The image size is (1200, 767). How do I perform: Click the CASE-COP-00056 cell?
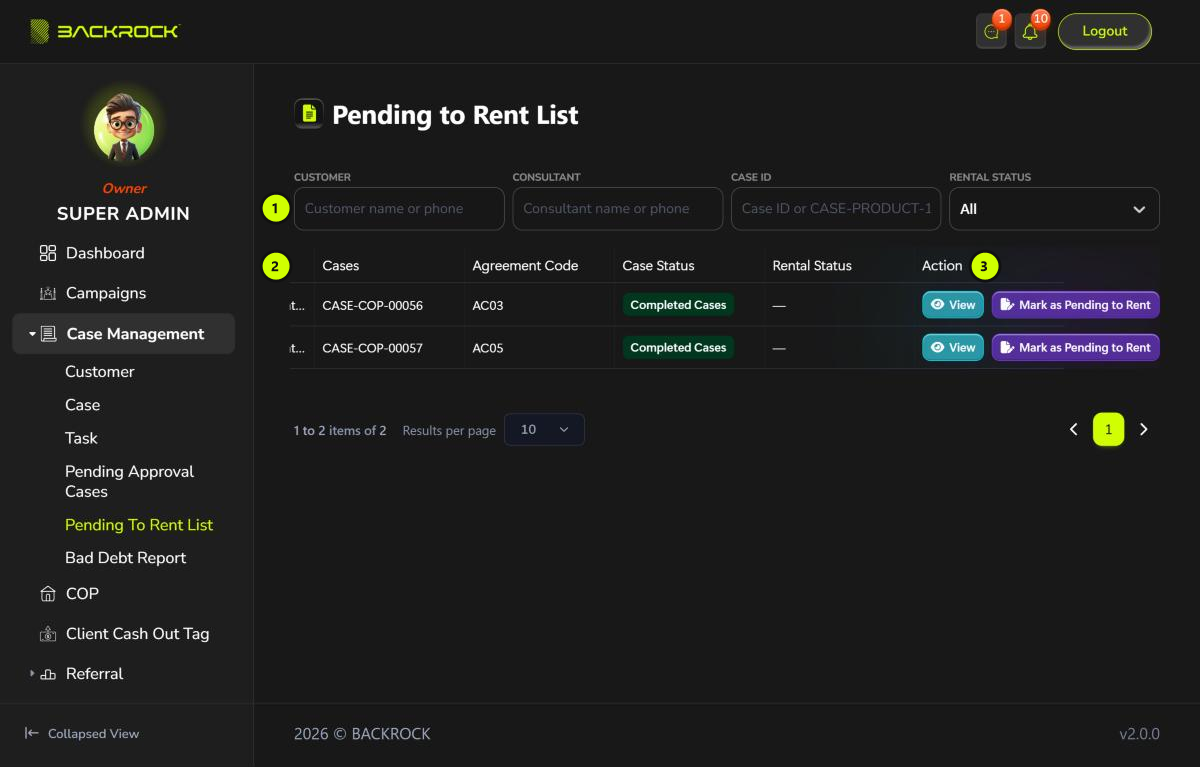pyautogui.click(x=372, y=305)
